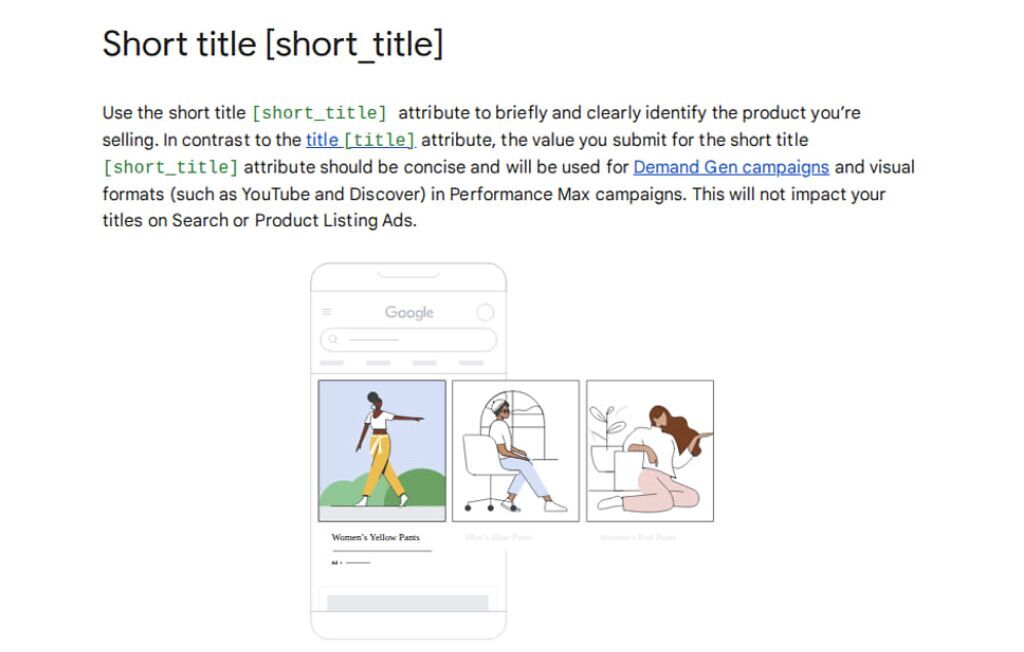Click the first green '[short_title]' code text
The width and height of the screenshot is (1024, 652).
(319, 113)
